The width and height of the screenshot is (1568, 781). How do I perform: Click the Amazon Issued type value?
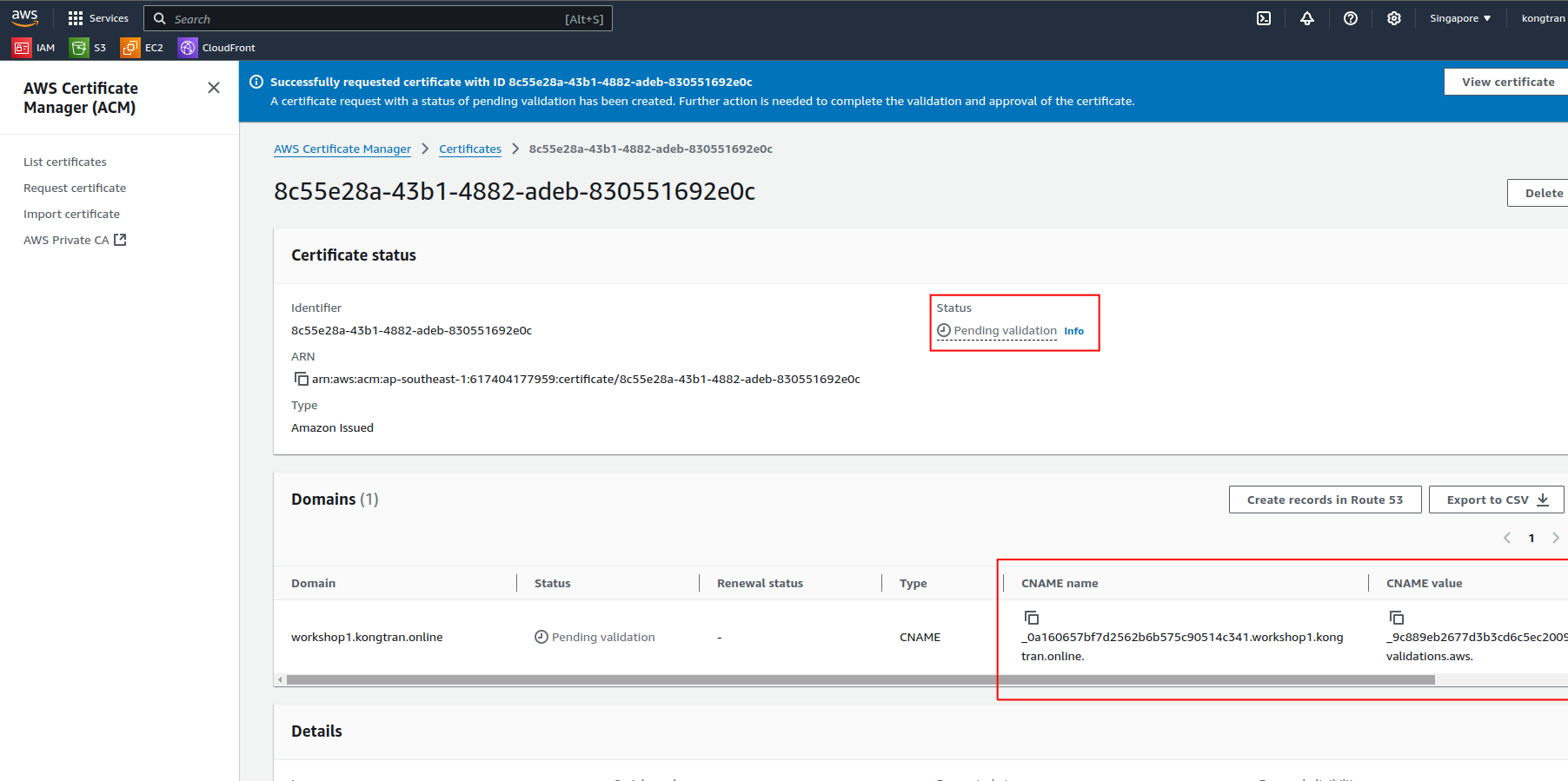coord(332,427)
